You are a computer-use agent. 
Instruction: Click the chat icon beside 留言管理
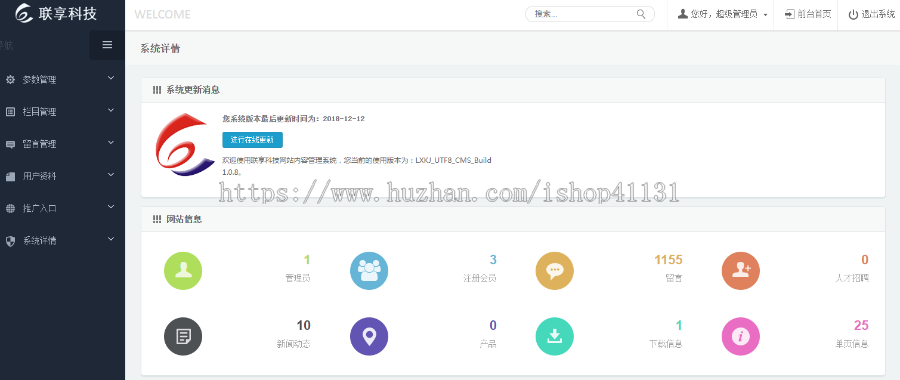10,145
